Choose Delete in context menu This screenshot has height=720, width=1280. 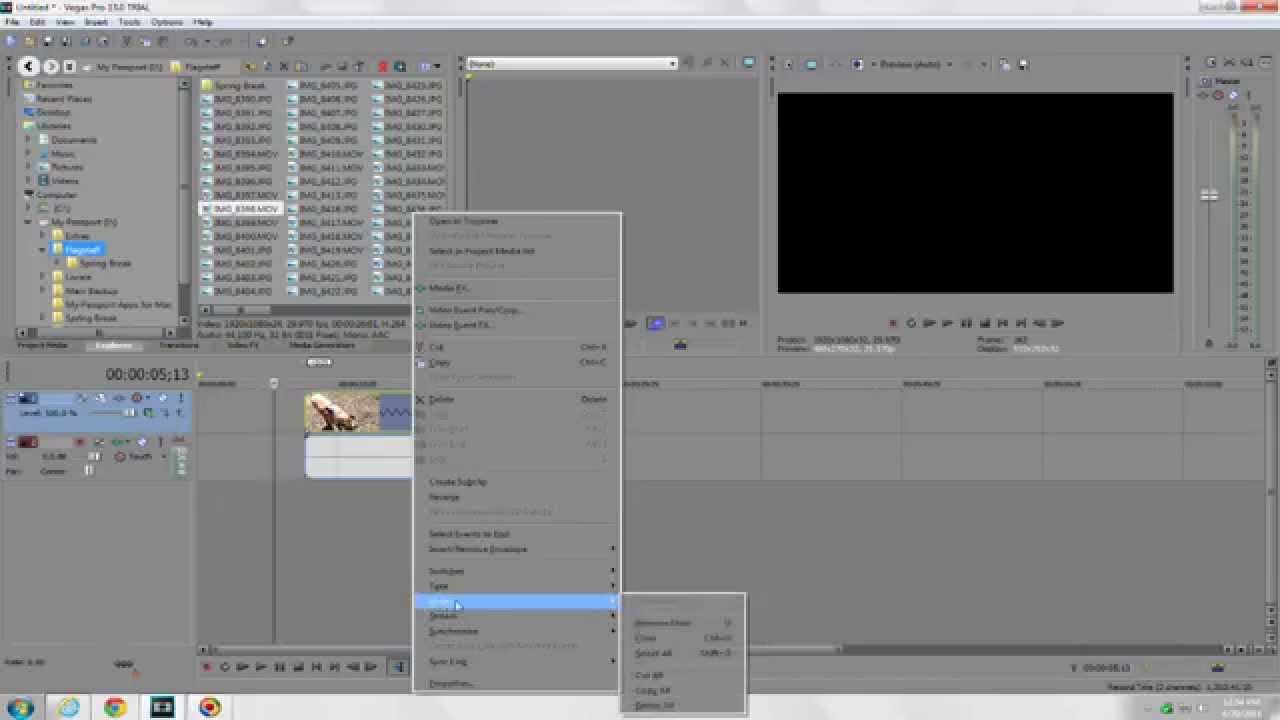[x=516, y=399]
